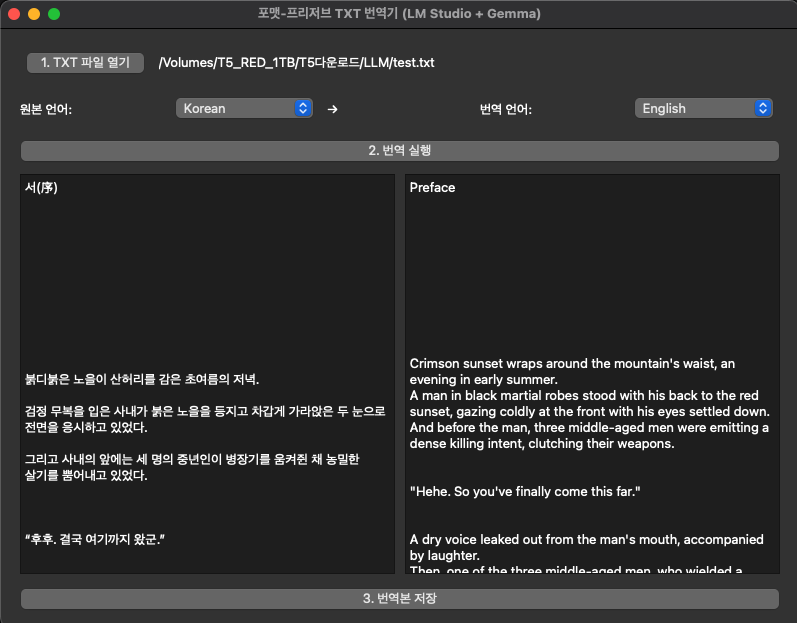Minimize the window with the yellow button
Screen dimensions: 797x623
click(x=34, y=14)
